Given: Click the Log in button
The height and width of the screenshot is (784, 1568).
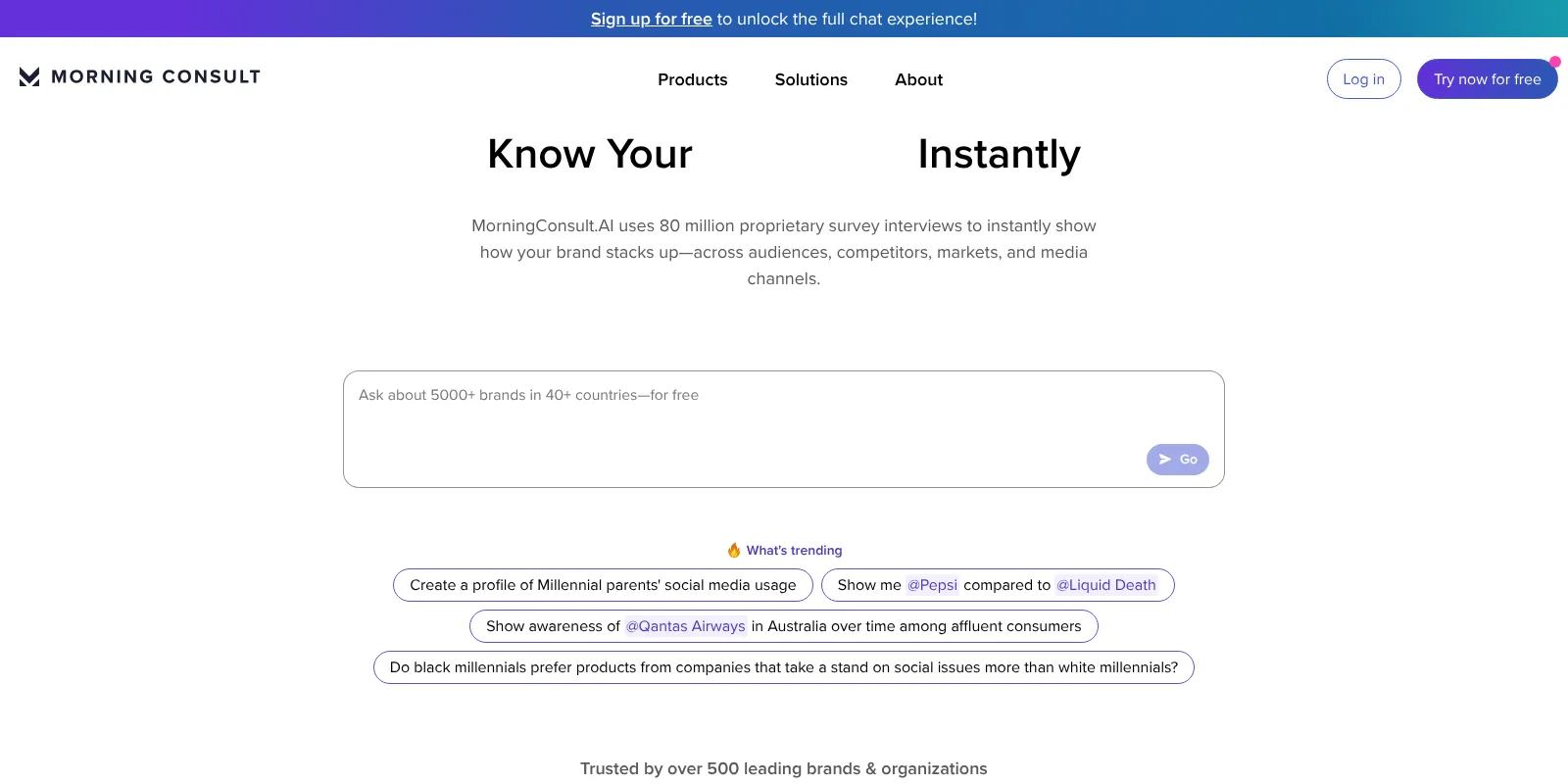Looking at the screenshot, I should click(1364, 79).
